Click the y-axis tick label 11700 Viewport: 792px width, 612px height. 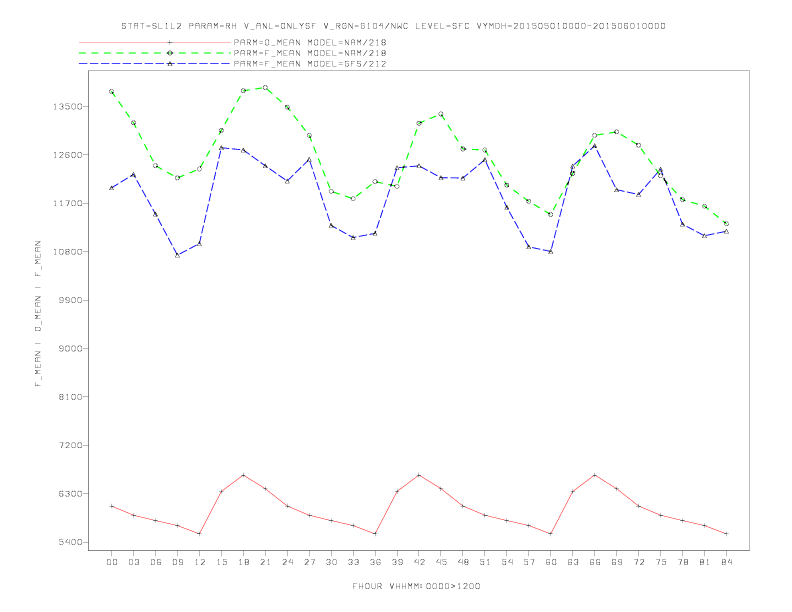point(67,203)
